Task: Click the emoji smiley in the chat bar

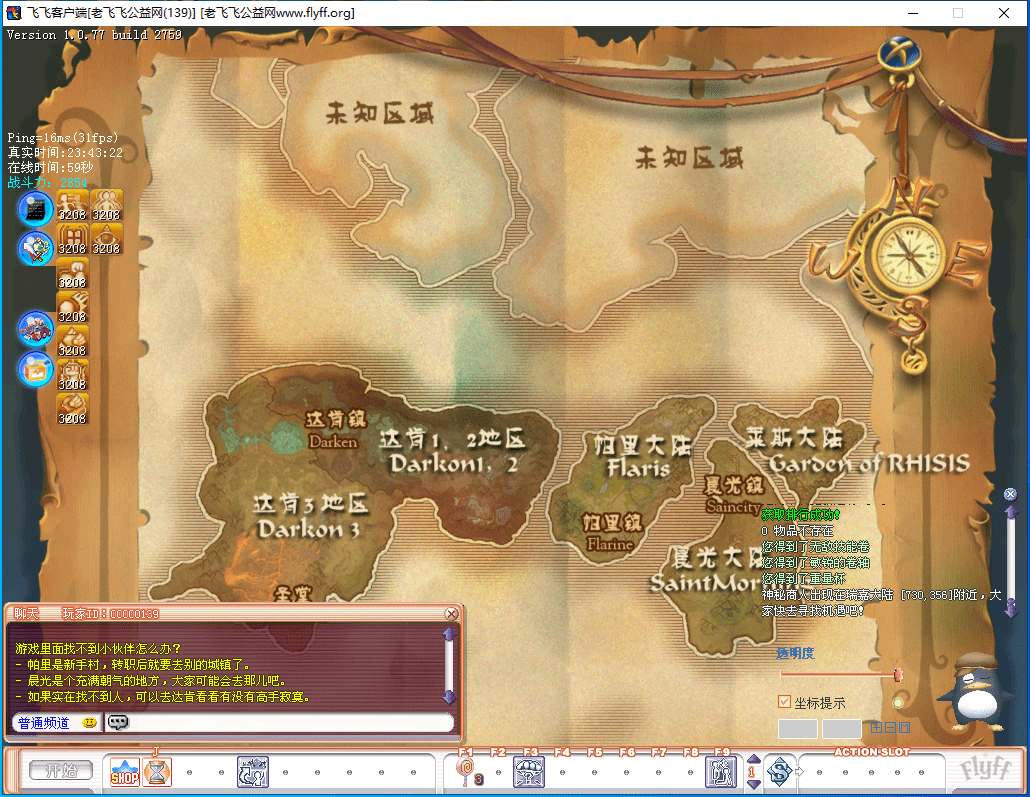Action: coord(90,722)
